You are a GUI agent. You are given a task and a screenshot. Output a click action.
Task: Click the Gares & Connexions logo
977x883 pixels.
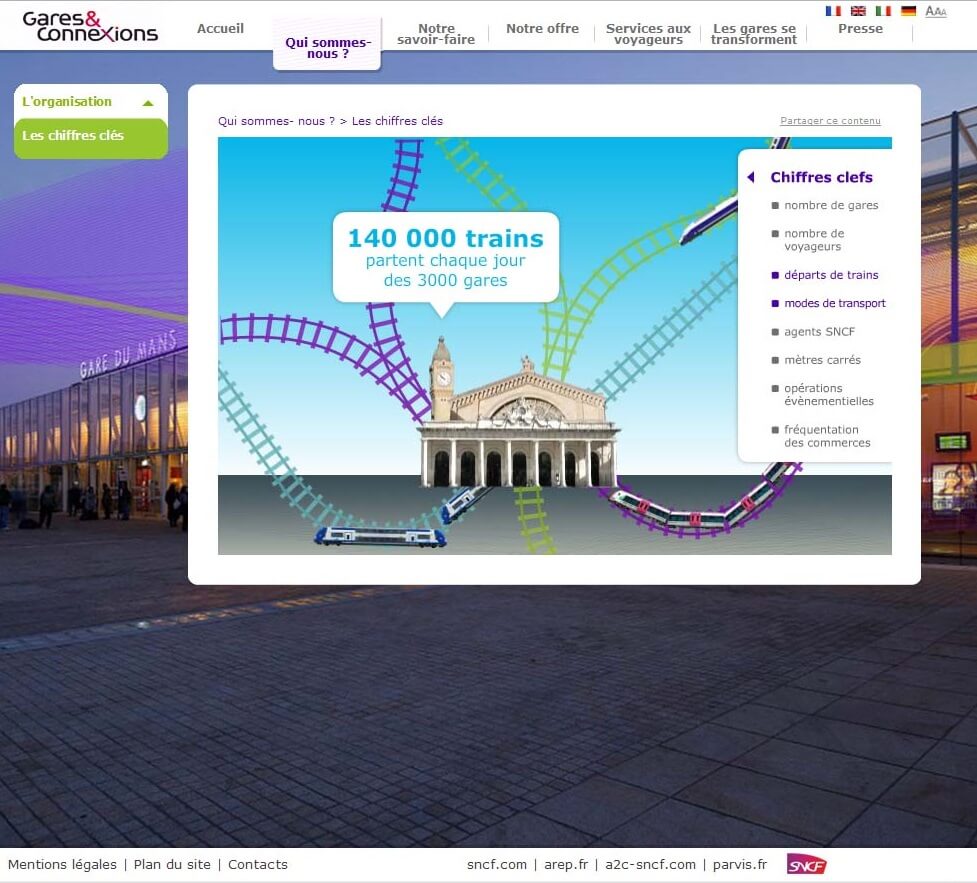(90, 27)
